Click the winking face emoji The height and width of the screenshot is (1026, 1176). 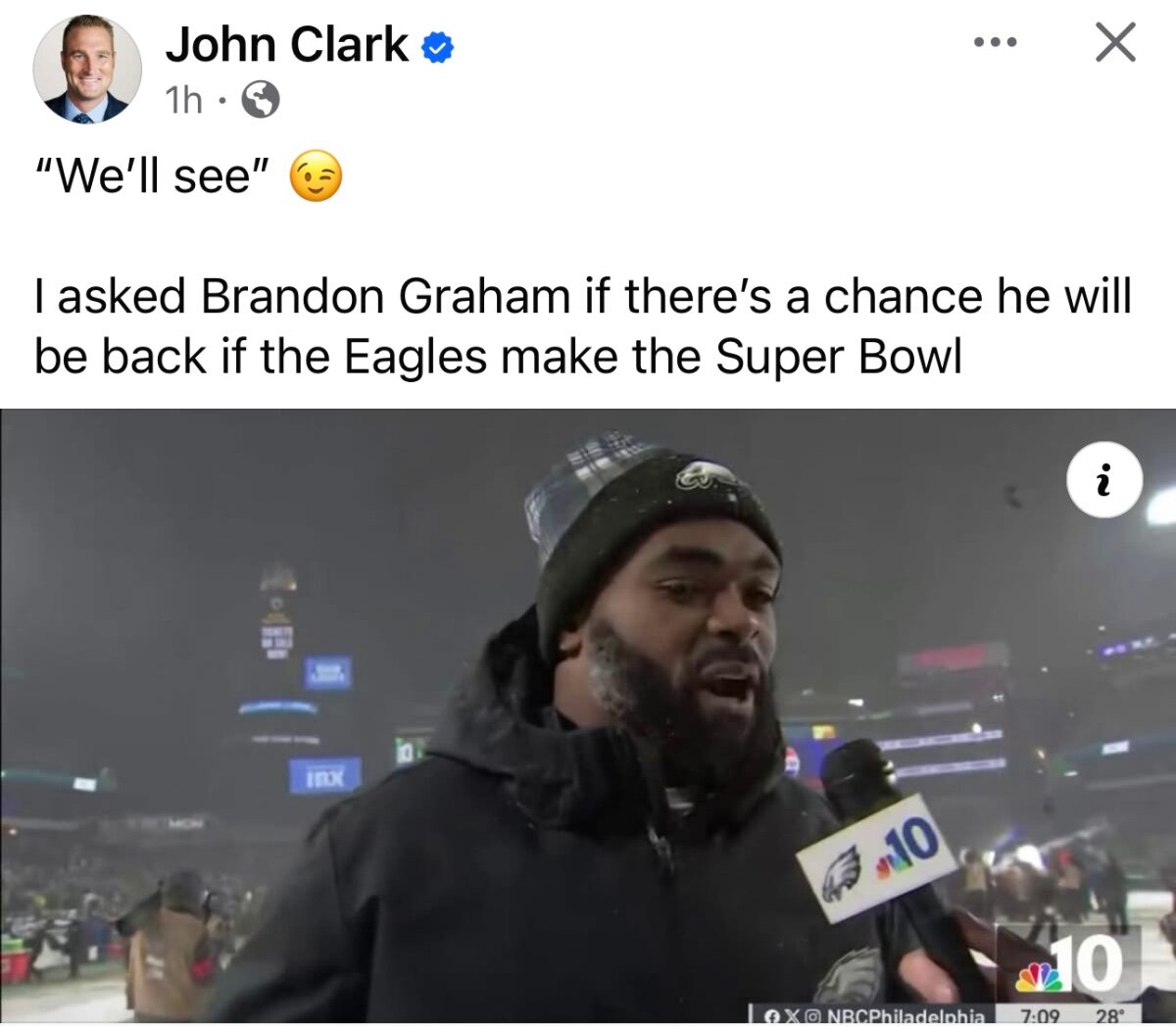[316, 177]
